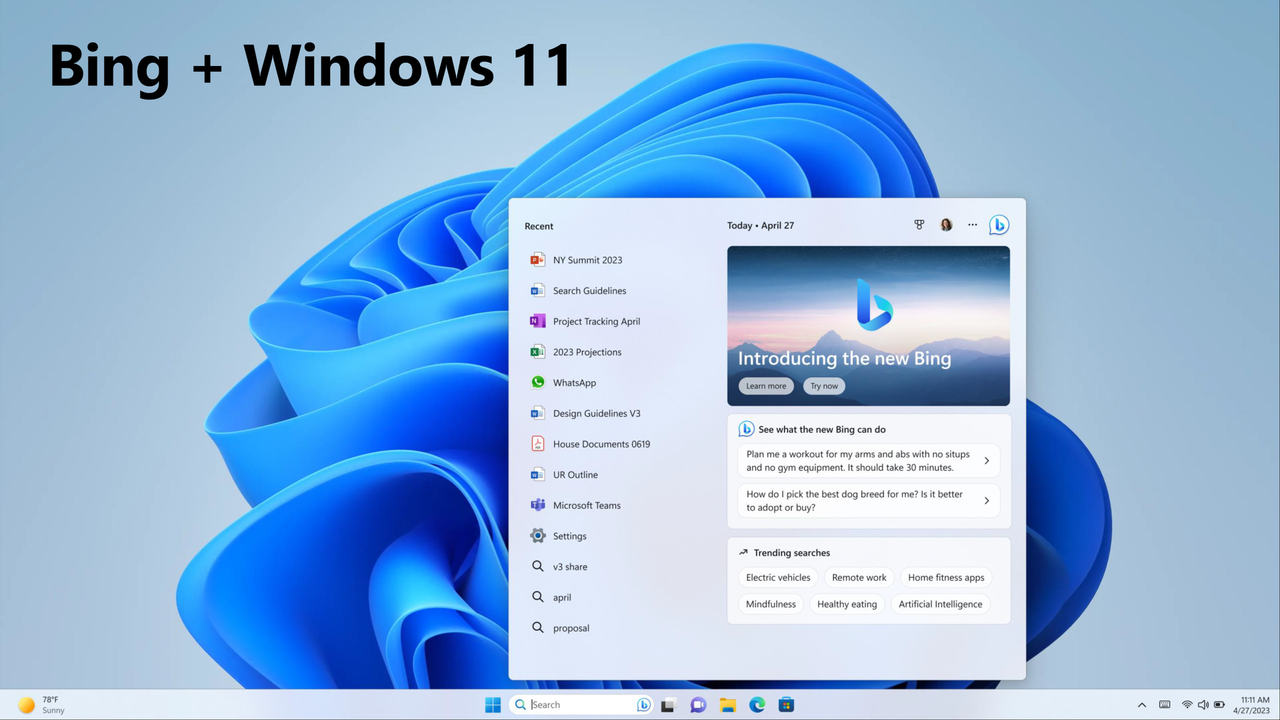The image size is (1280, 720).
Task: Expand the dog breed question chevron
Action: point(987,500)
